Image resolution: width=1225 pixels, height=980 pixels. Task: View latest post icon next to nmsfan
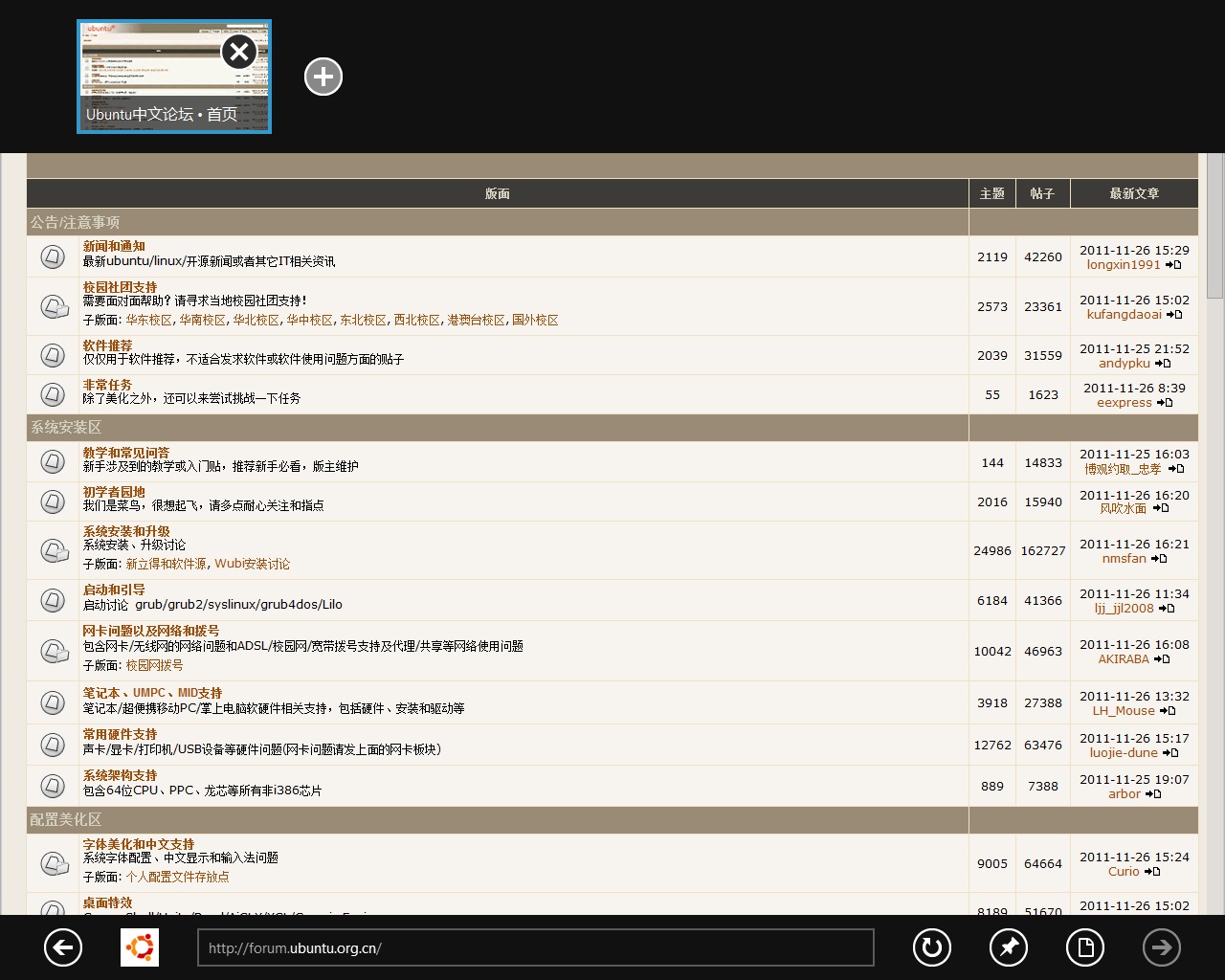coord(1159,559)
